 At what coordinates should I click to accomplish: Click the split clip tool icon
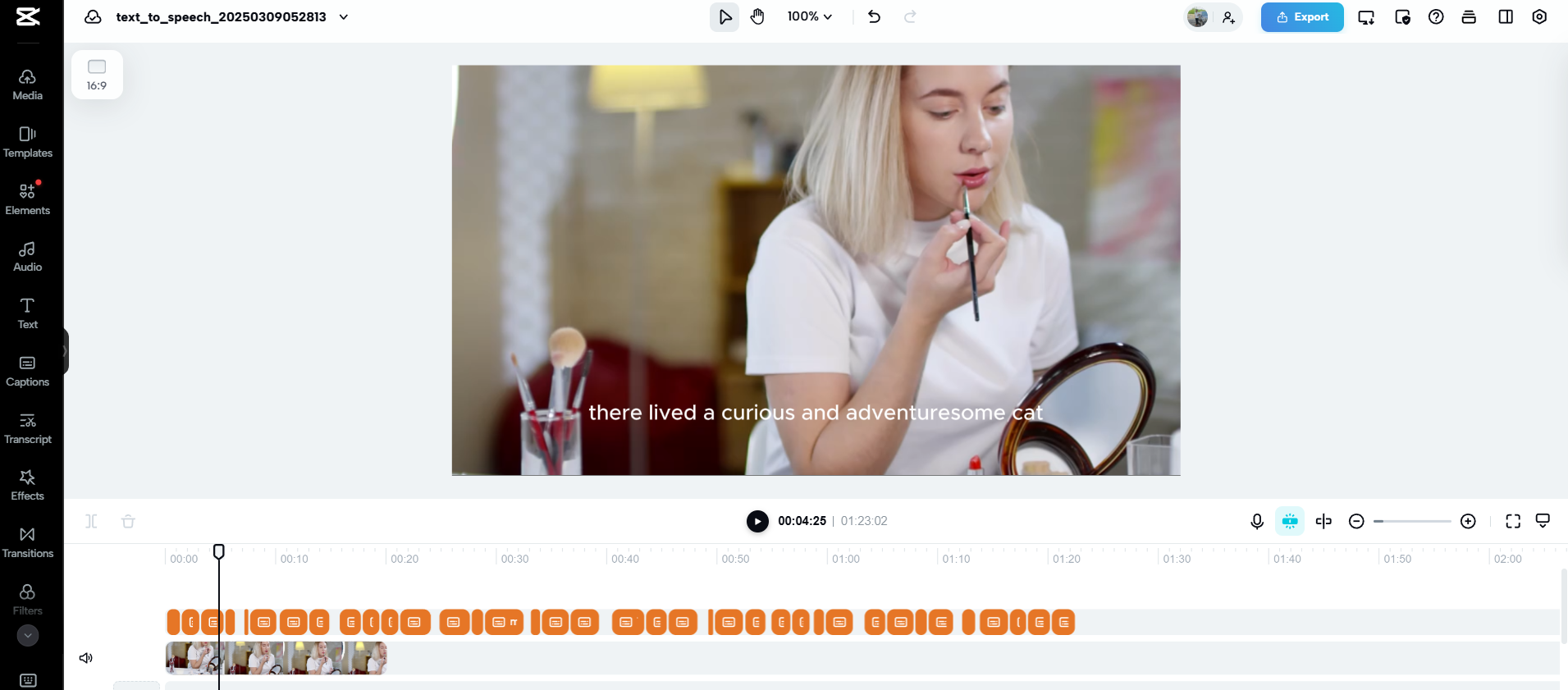pos(92,521)
